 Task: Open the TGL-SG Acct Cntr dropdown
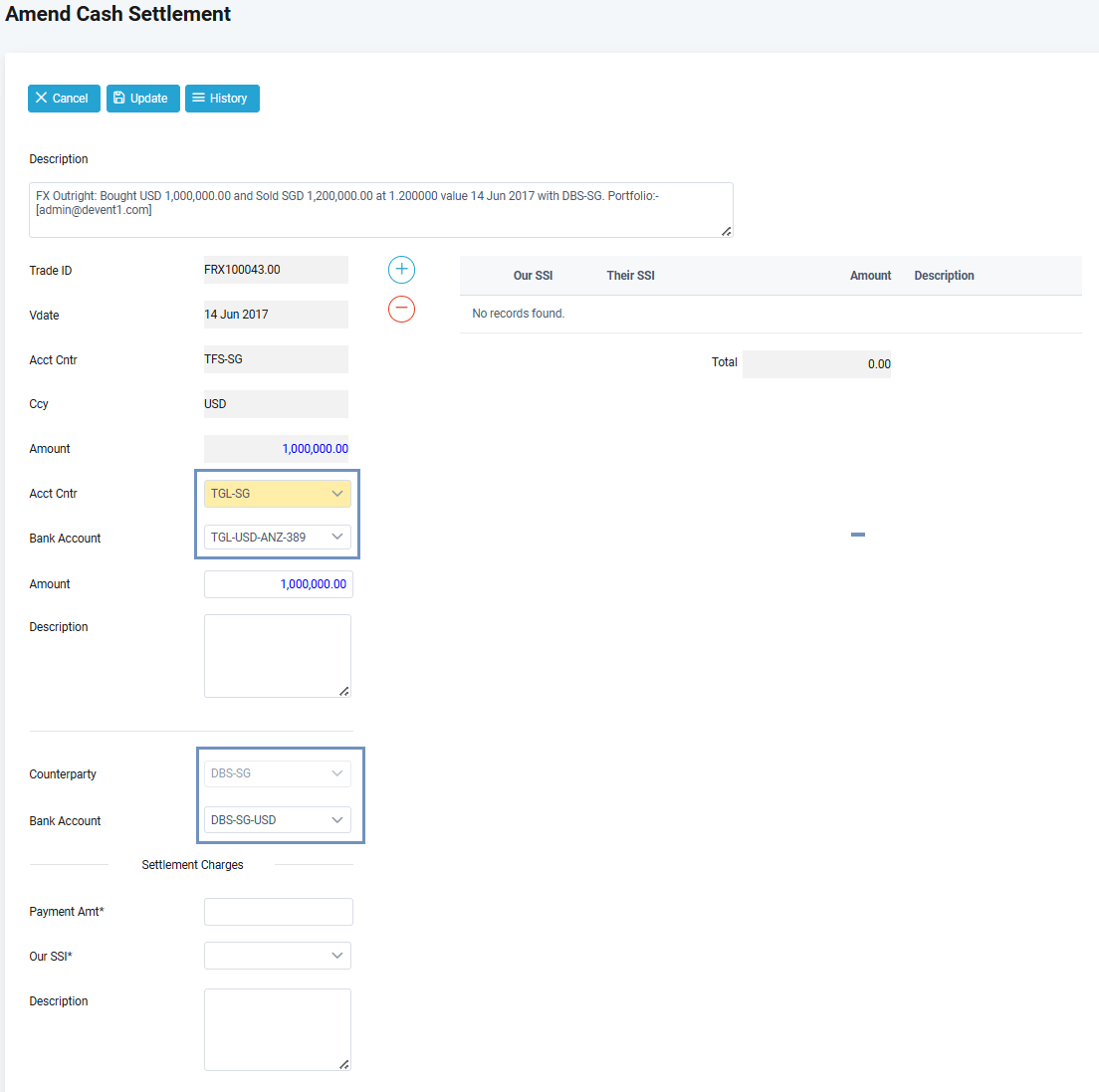coord(277,494)
